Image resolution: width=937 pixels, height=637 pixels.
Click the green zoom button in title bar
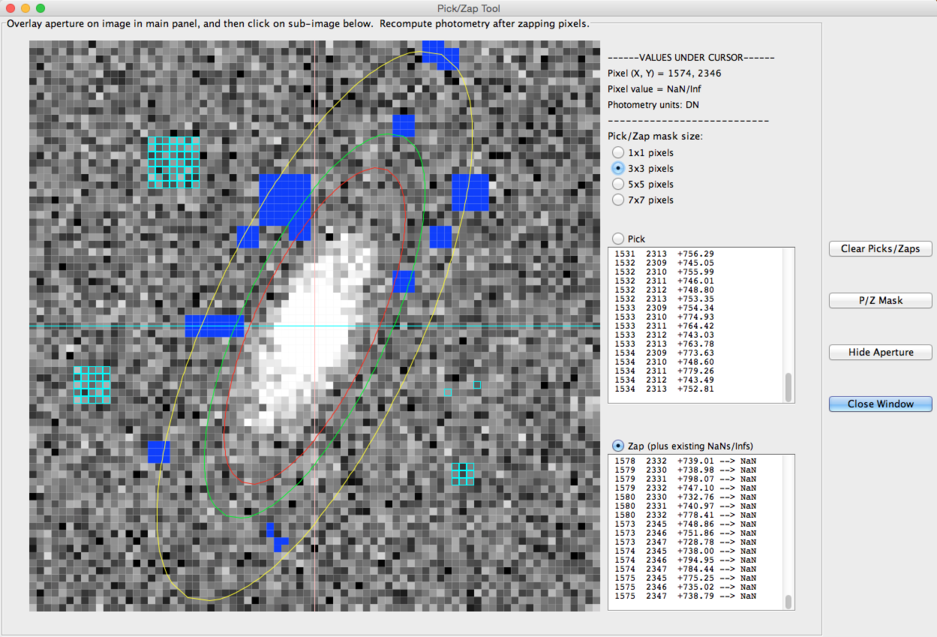click(39, 7)
